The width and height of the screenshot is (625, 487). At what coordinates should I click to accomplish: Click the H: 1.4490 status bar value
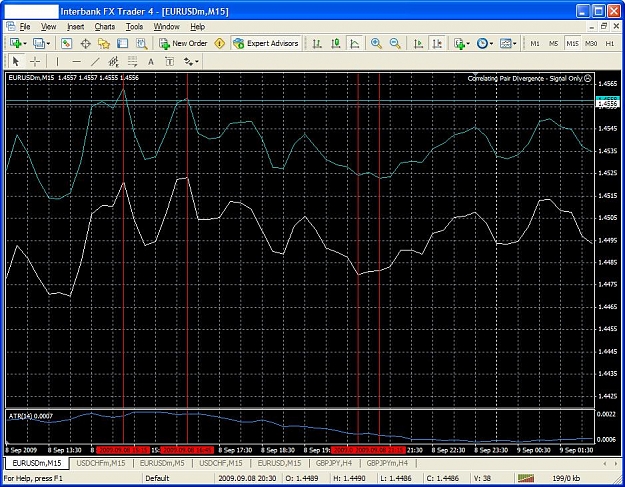(x=349, y=478)
